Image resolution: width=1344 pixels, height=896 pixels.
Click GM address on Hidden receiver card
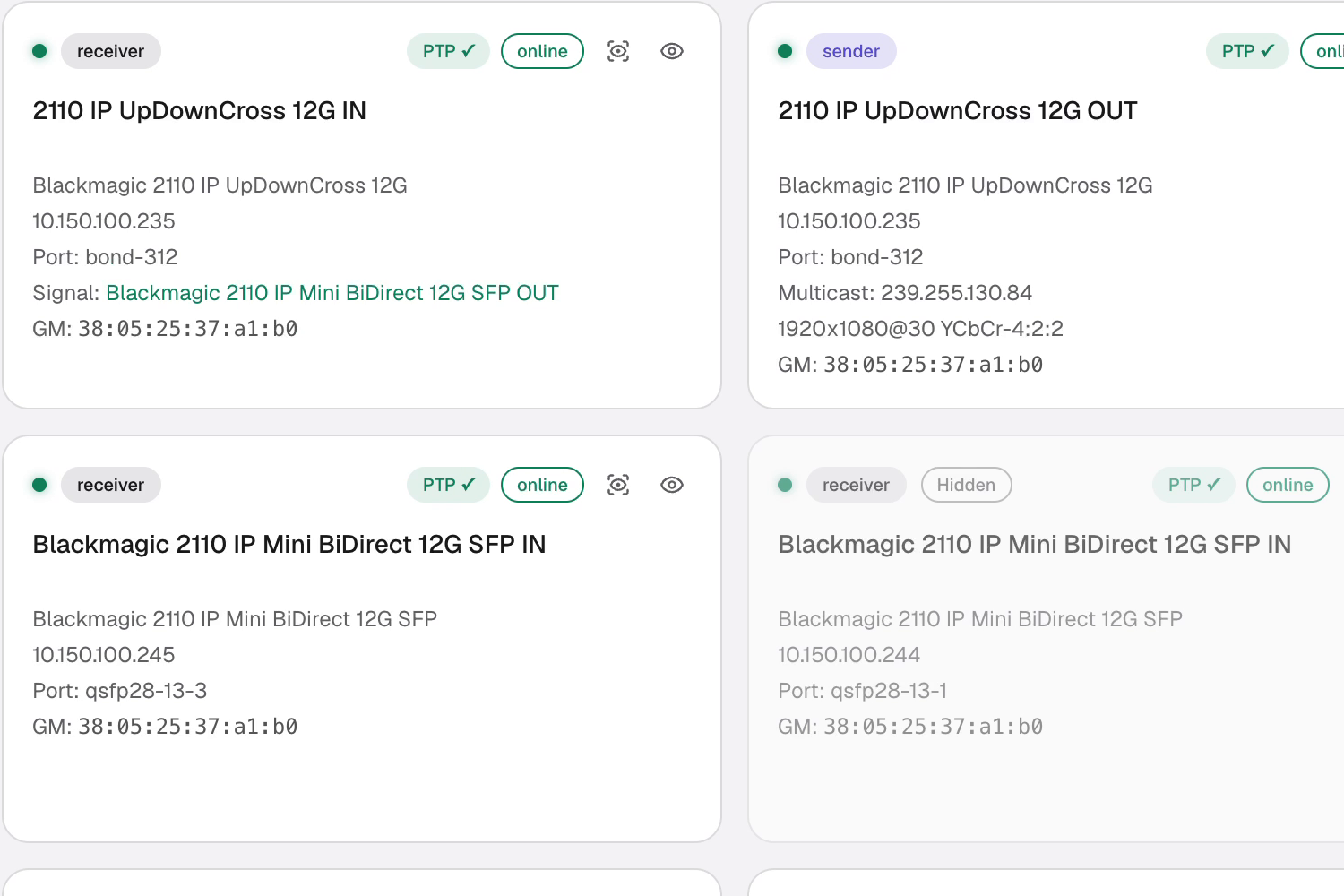pos(934,727)
